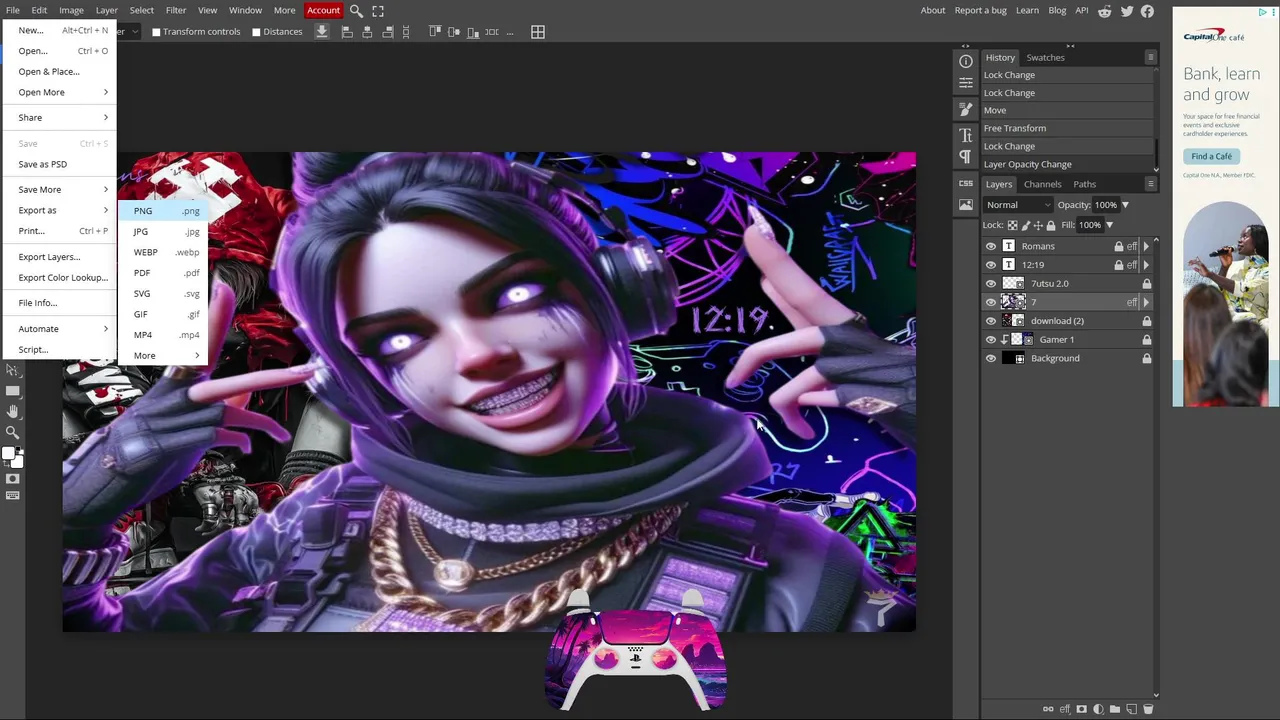This screenshot has height=720, width=1280.
Task: Select the Hand tool
Action: click(13, 411)
